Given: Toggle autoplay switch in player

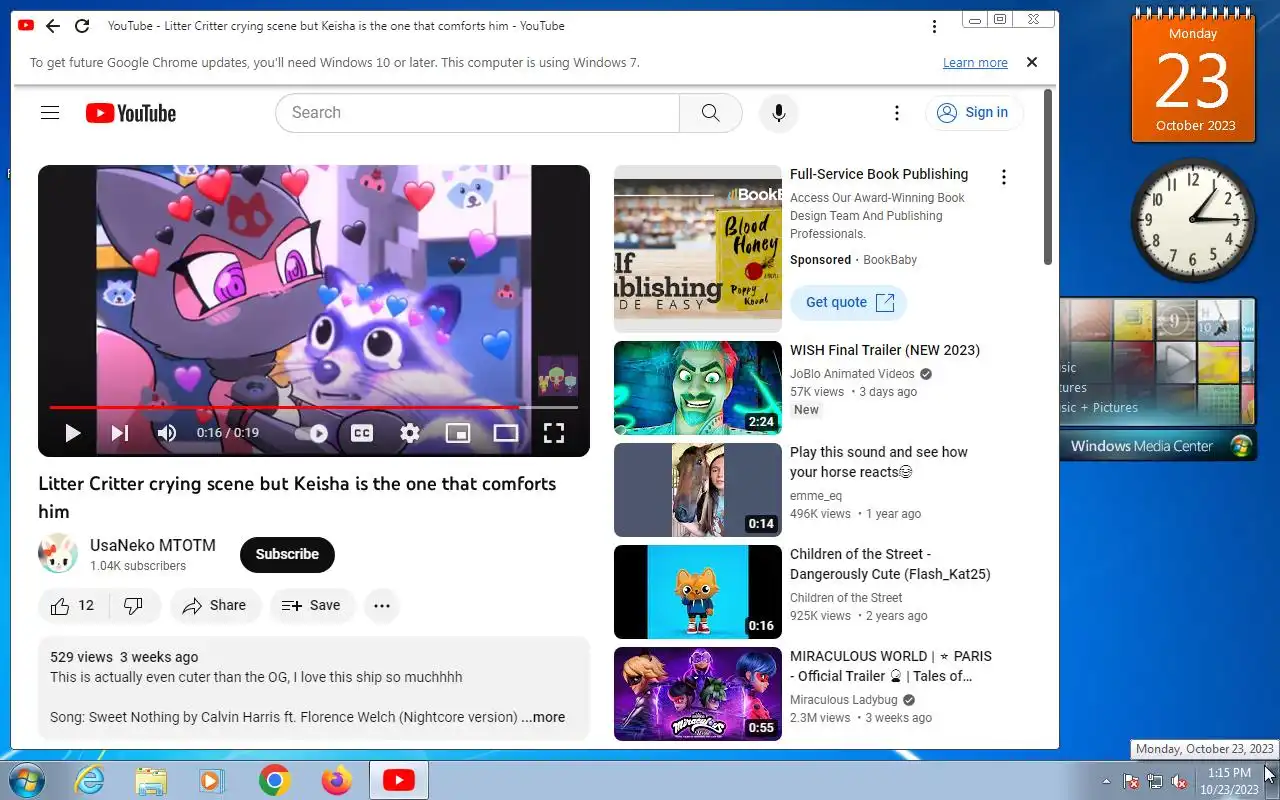Looking at the screenshot, I should tap(312, 433).
